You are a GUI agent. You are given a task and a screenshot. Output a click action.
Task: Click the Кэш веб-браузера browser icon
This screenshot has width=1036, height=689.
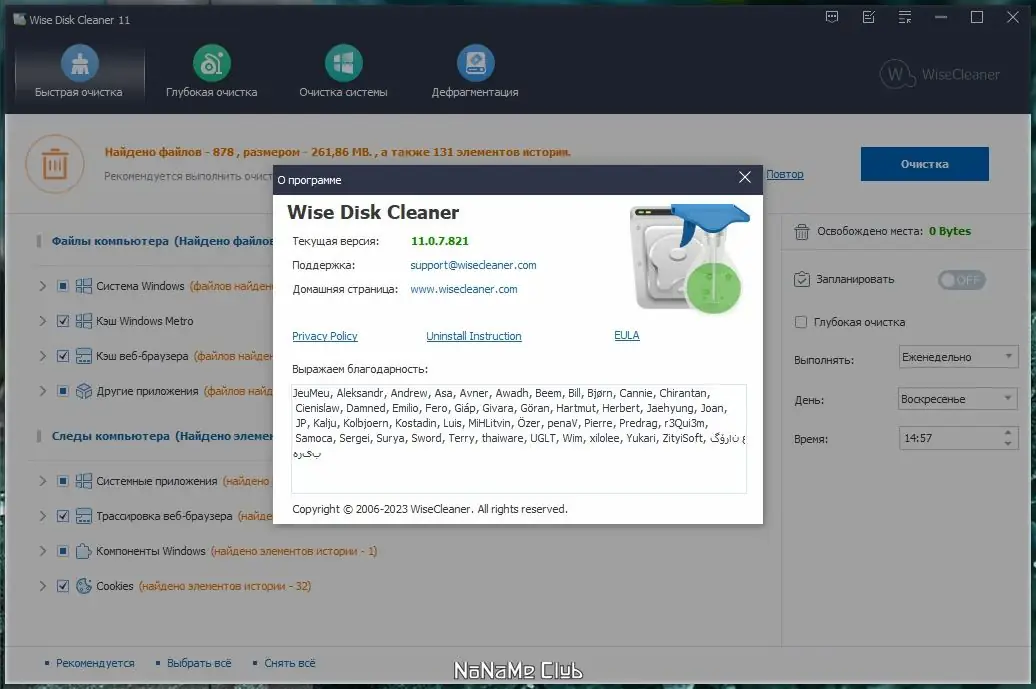84,356
